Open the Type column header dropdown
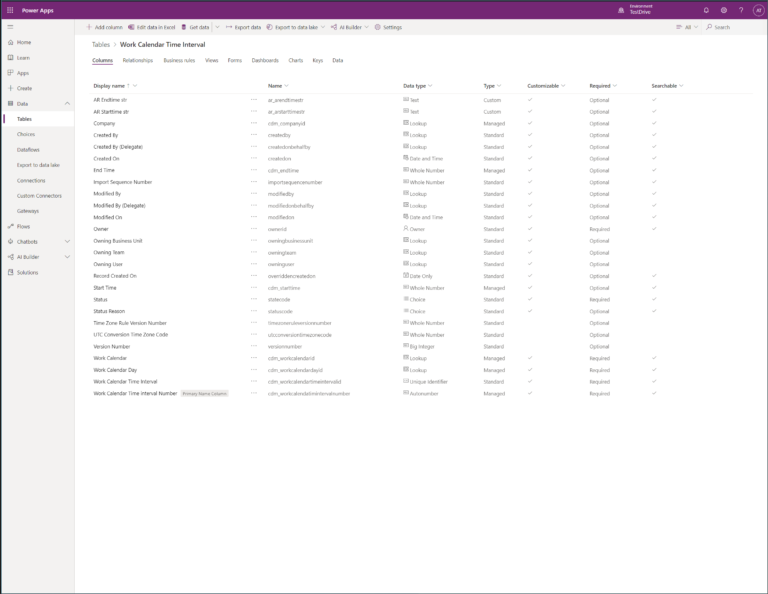768x594 pixels. coord(499,86)
